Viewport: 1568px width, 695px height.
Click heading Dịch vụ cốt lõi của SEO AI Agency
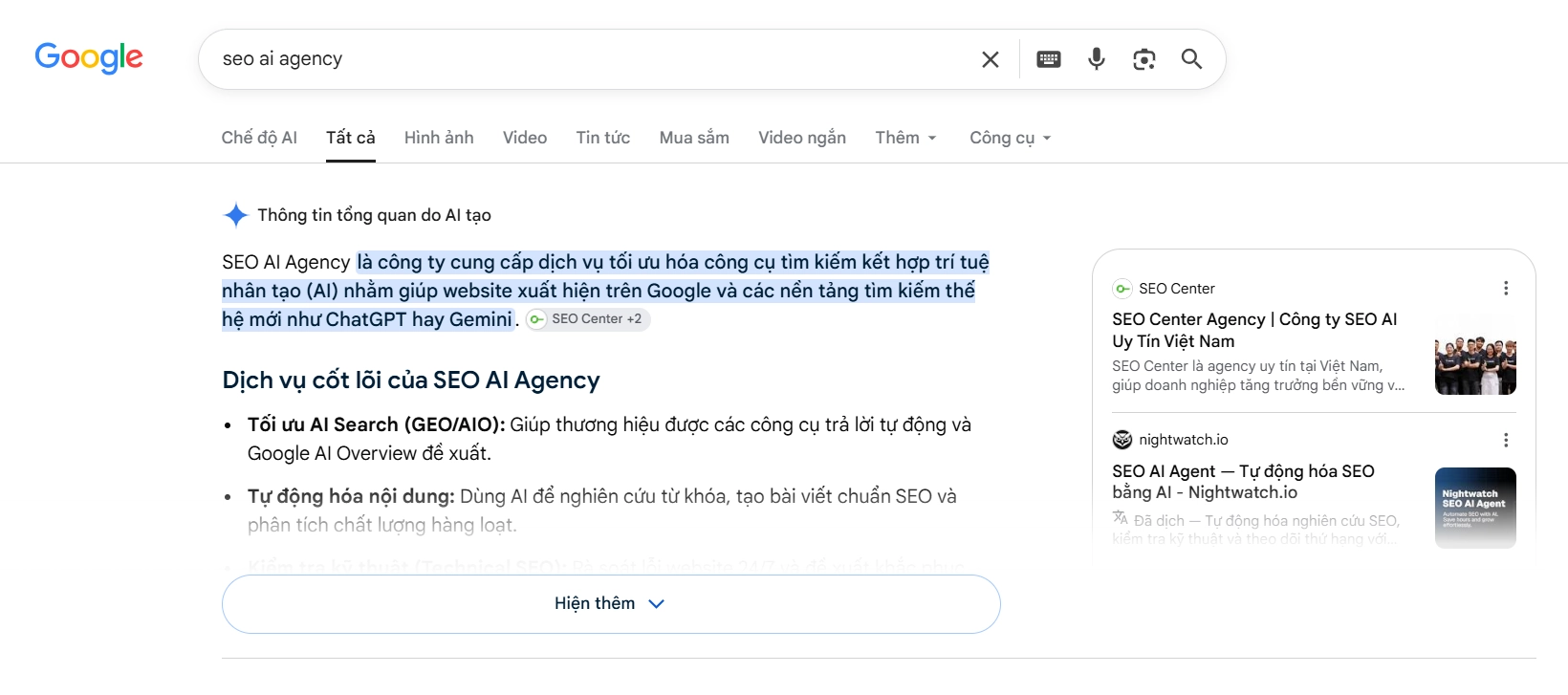coord(411,380)
